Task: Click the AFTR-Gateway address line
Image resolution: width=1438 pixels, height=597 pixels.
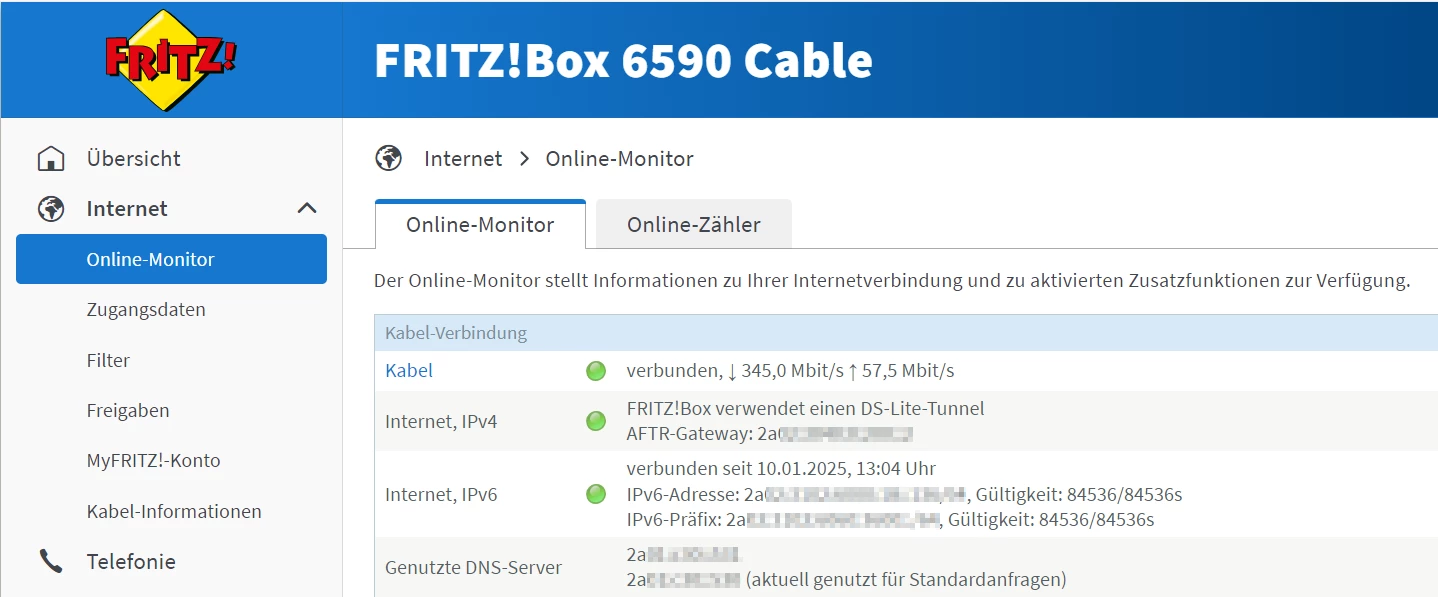Action: [770, 434]
